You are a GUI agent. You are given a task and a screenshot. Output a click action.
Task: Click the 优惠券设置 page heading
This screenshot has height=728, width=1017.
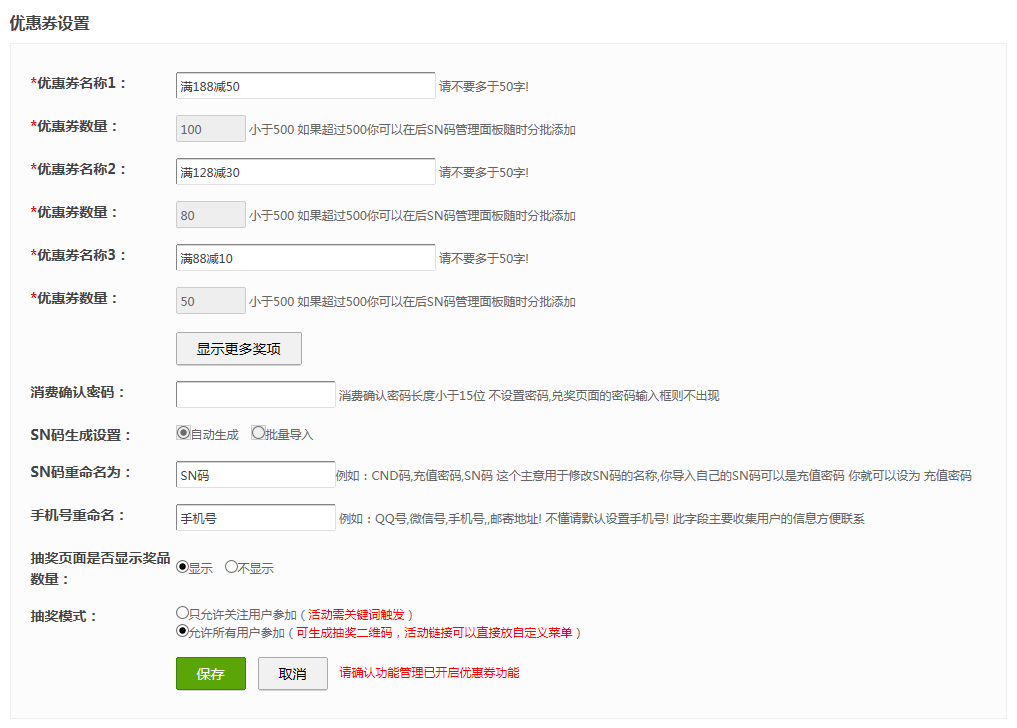click(50, 23)
